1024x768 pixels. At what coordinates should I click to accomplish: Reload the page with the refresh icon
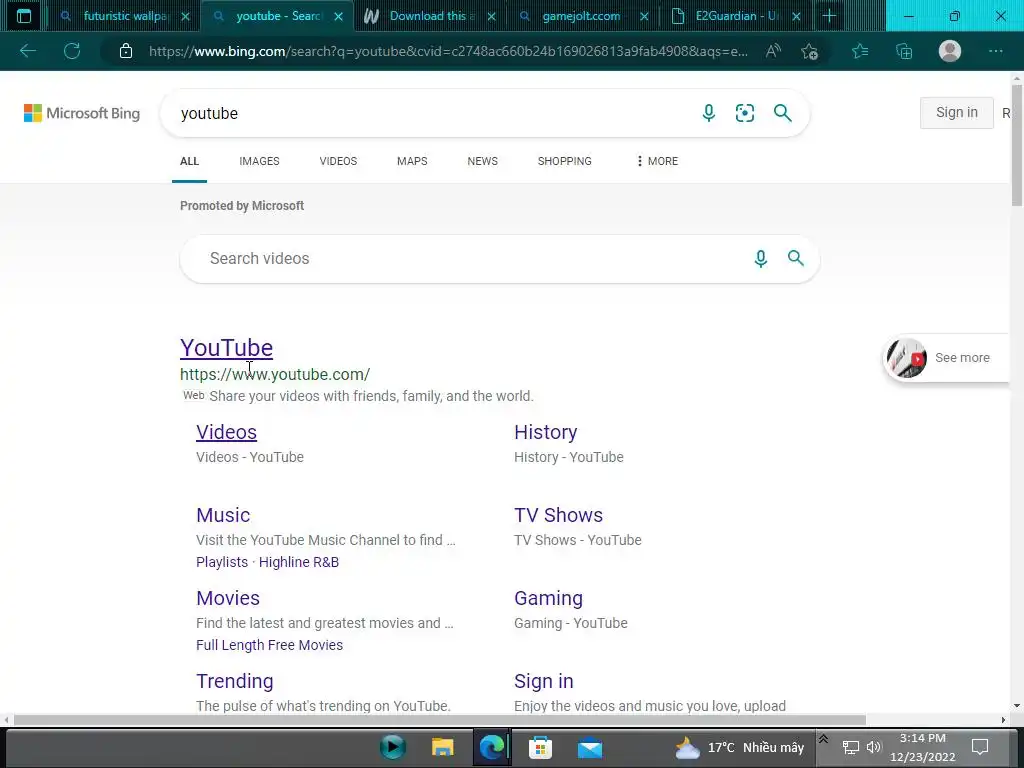point(72,51)
